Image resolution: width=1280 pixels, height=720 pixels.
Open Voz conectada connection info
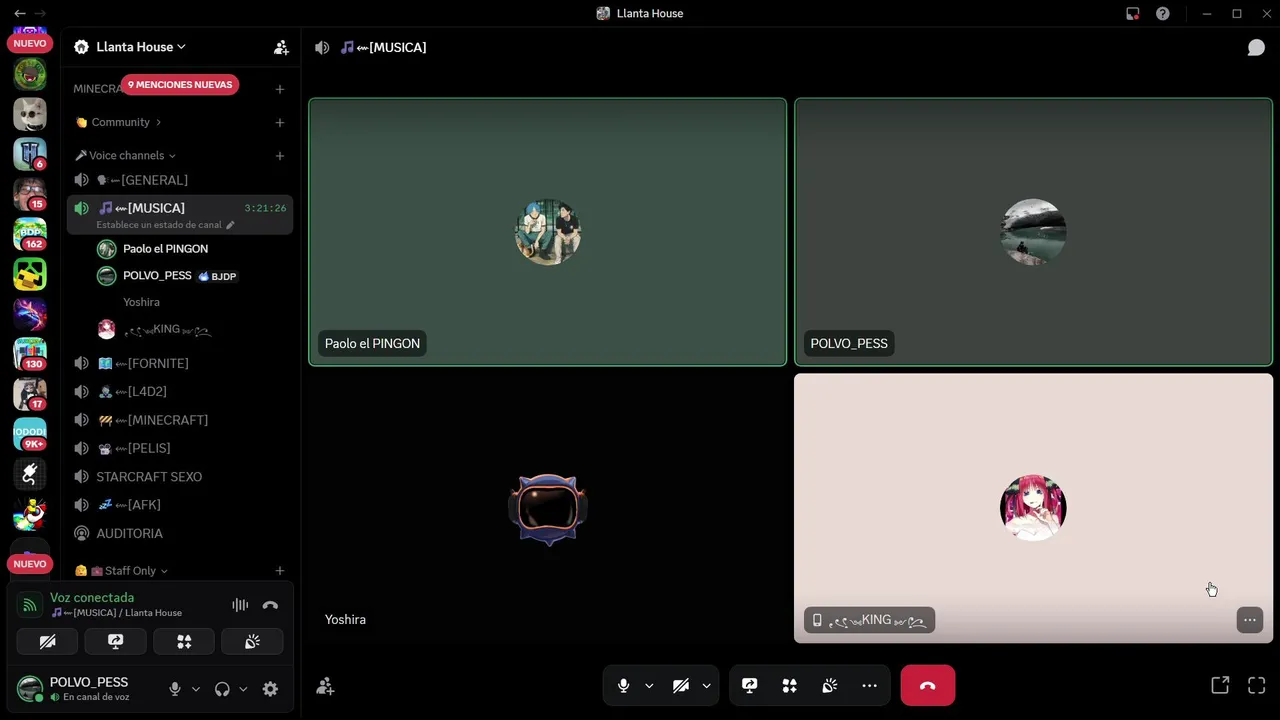(x=92, y=597)
